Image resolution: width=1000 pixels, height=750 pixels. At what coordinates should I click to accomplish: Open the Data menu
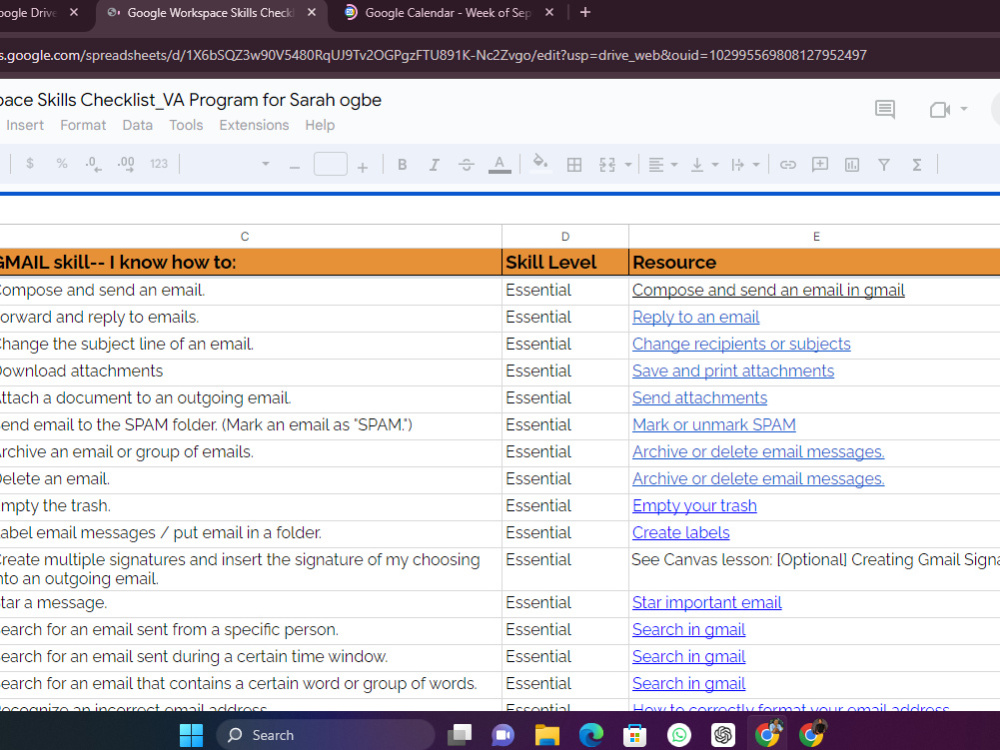137,125
